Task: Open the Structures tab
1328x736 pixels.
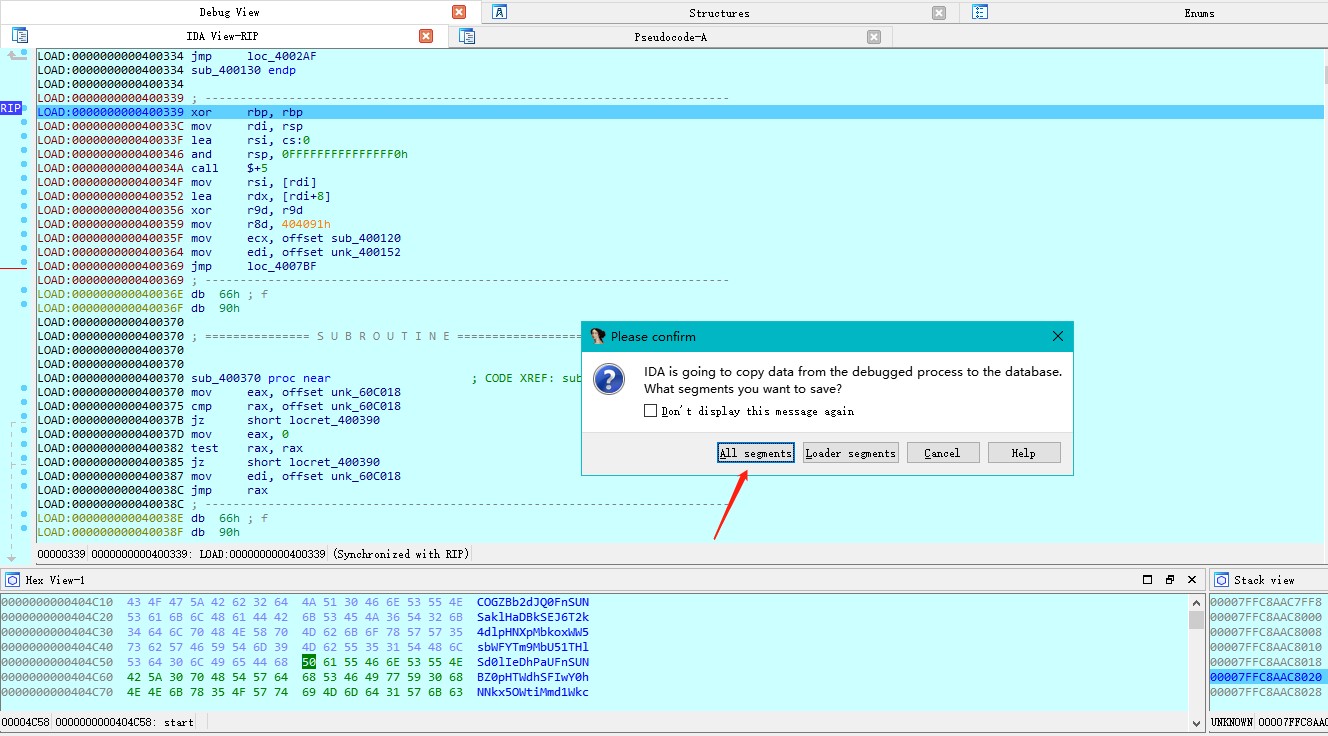Action: pos(718,13)
